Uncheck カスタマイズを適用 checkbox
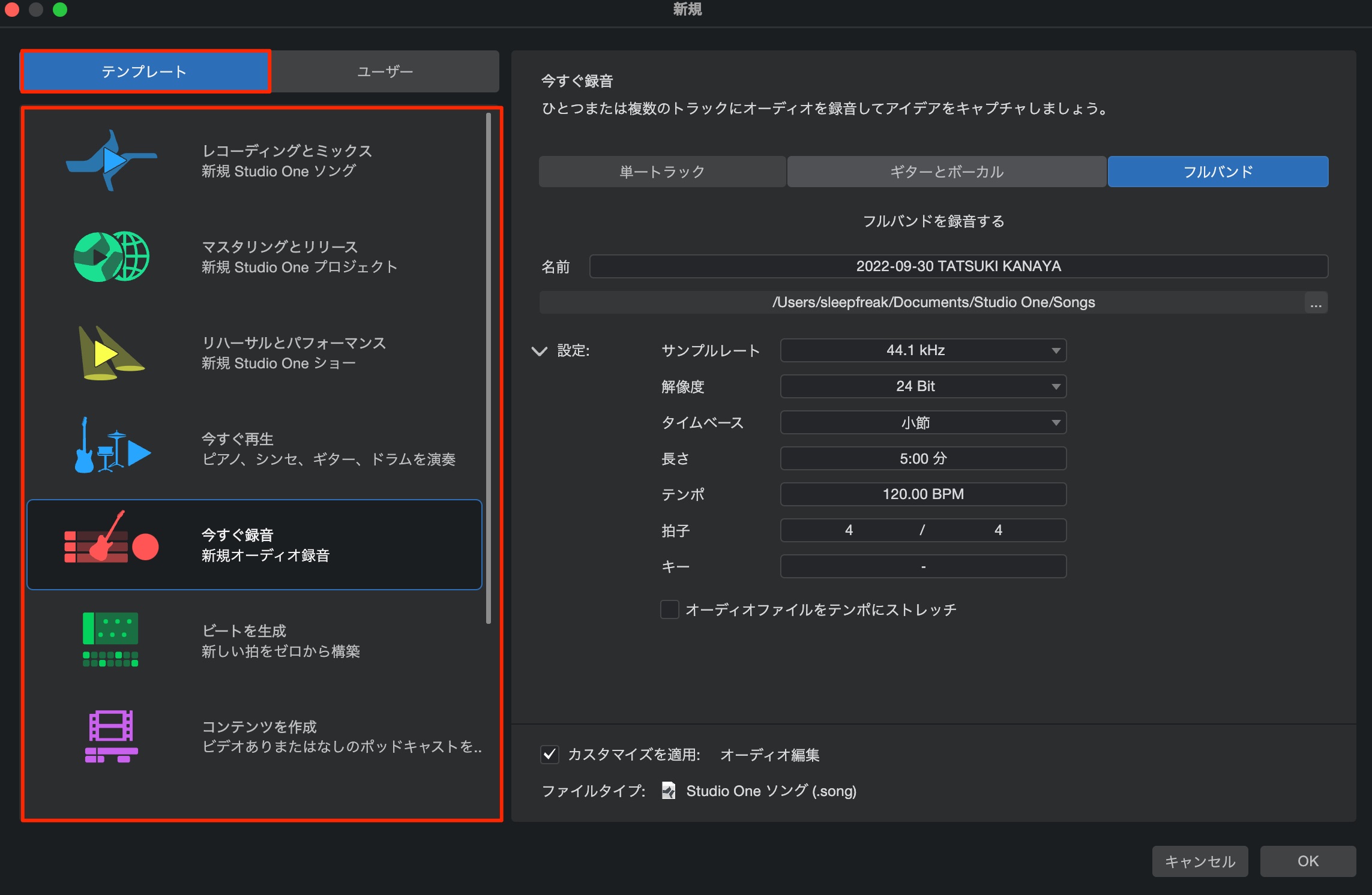 [x=550, y=755]
